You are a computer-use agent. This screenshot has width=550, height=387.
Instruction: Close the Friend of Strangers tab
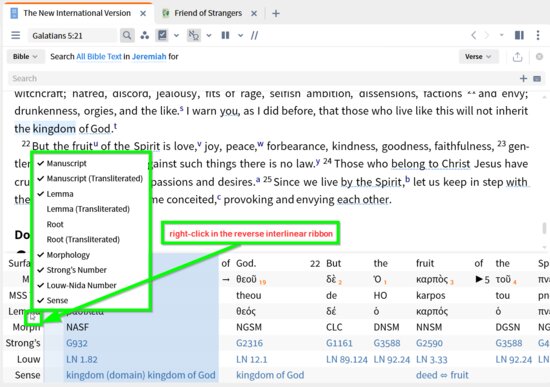(x=254, y=13)
